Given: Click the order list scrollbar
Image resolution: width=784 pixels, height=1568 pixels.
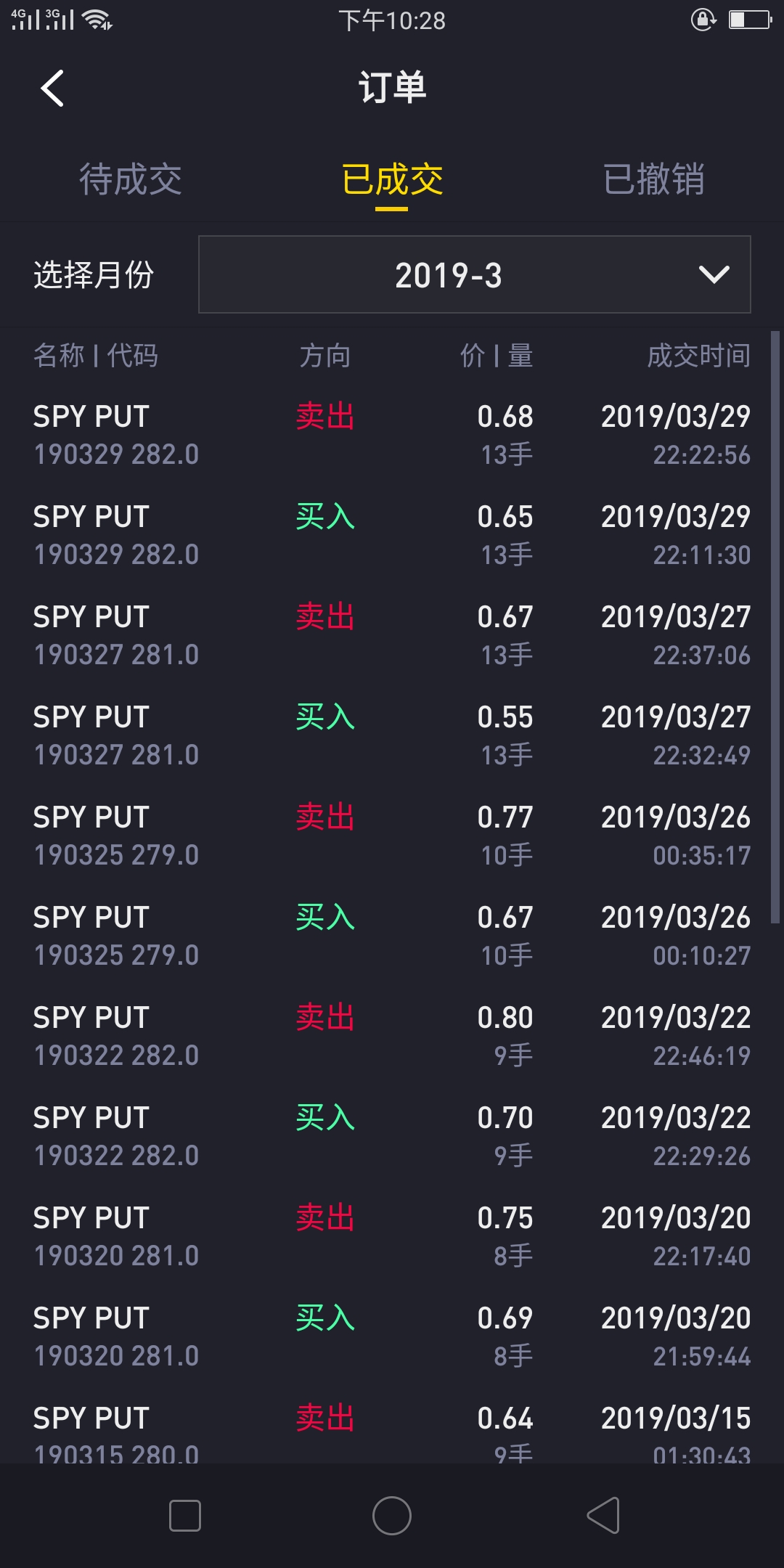Looking at the screenshot, I should (x=775, y=624).
